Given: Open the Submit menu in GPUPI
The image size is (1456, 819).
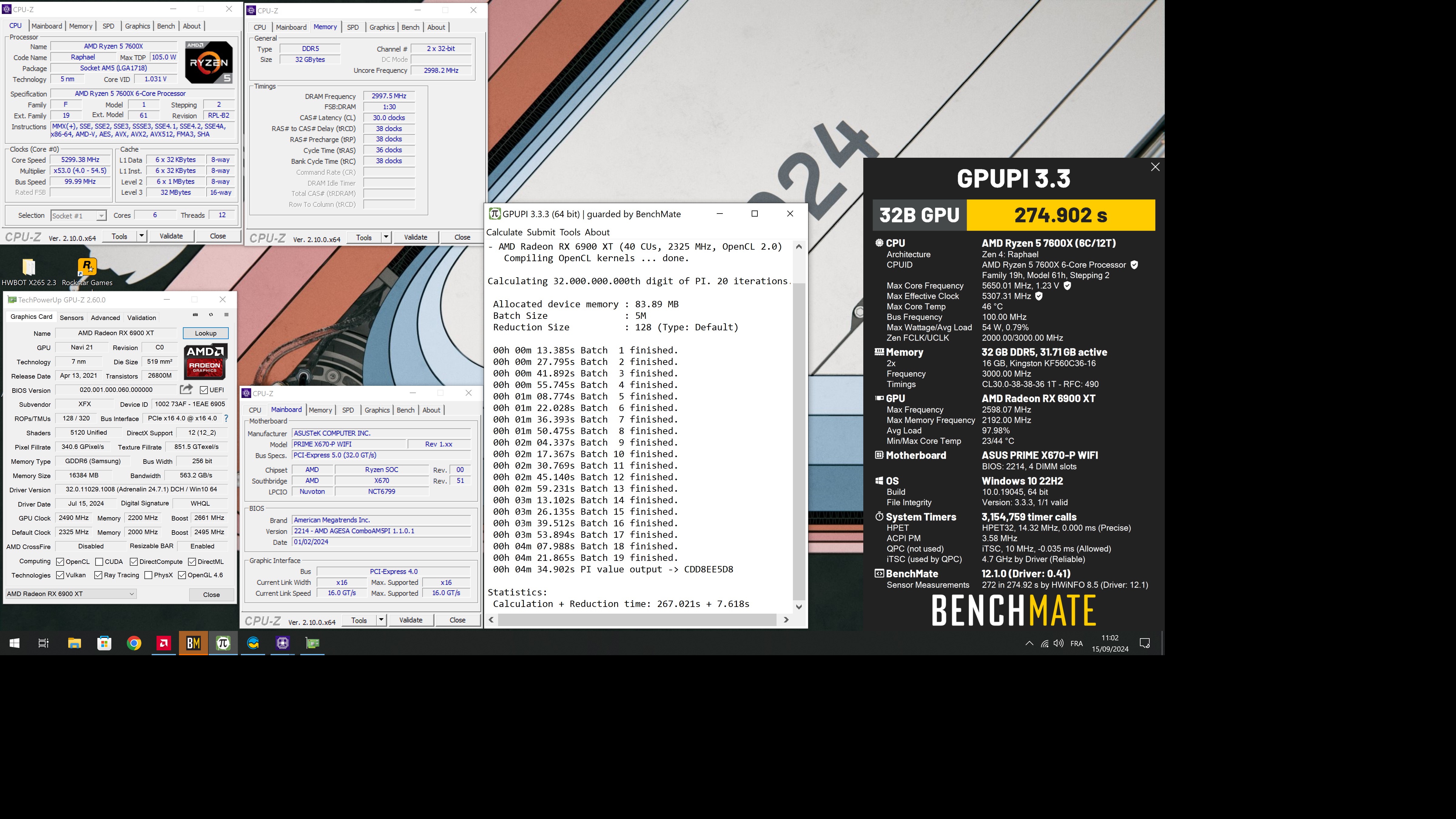Looking at the screenshot, I should (x=541, y=232).
